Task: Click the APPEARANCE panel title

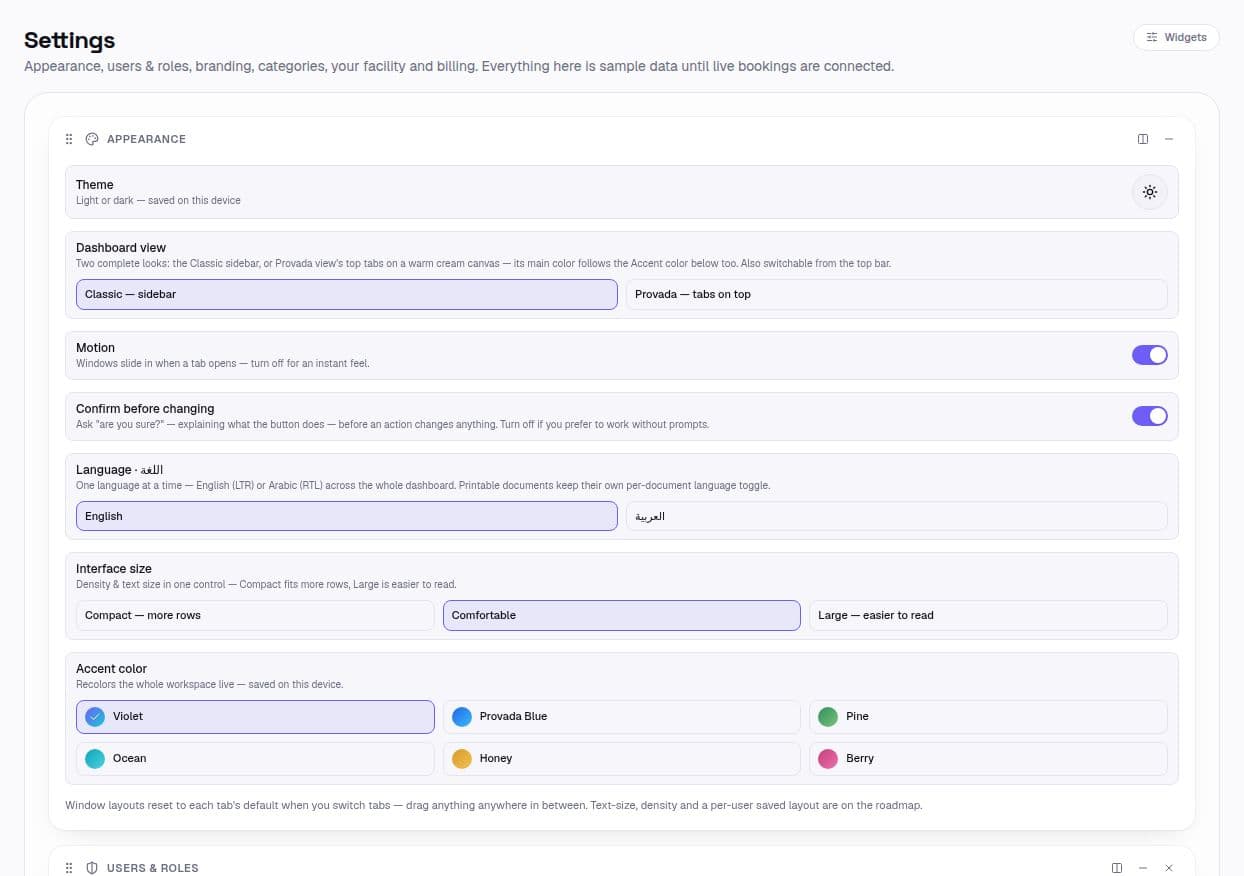Action: click(x=146, y=139)
